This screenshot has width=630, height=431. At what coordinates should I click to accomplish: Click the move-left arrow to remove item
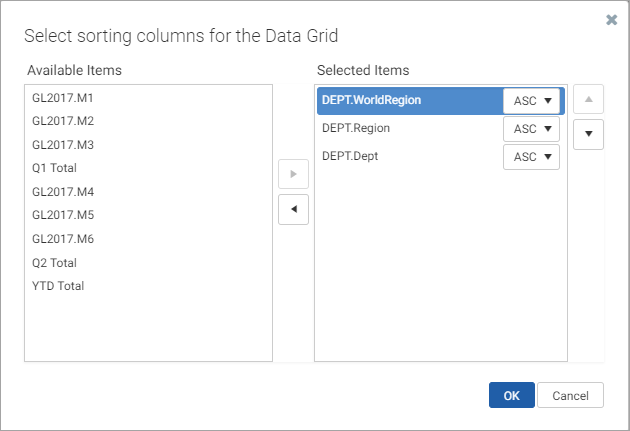(x=293, y=209)
